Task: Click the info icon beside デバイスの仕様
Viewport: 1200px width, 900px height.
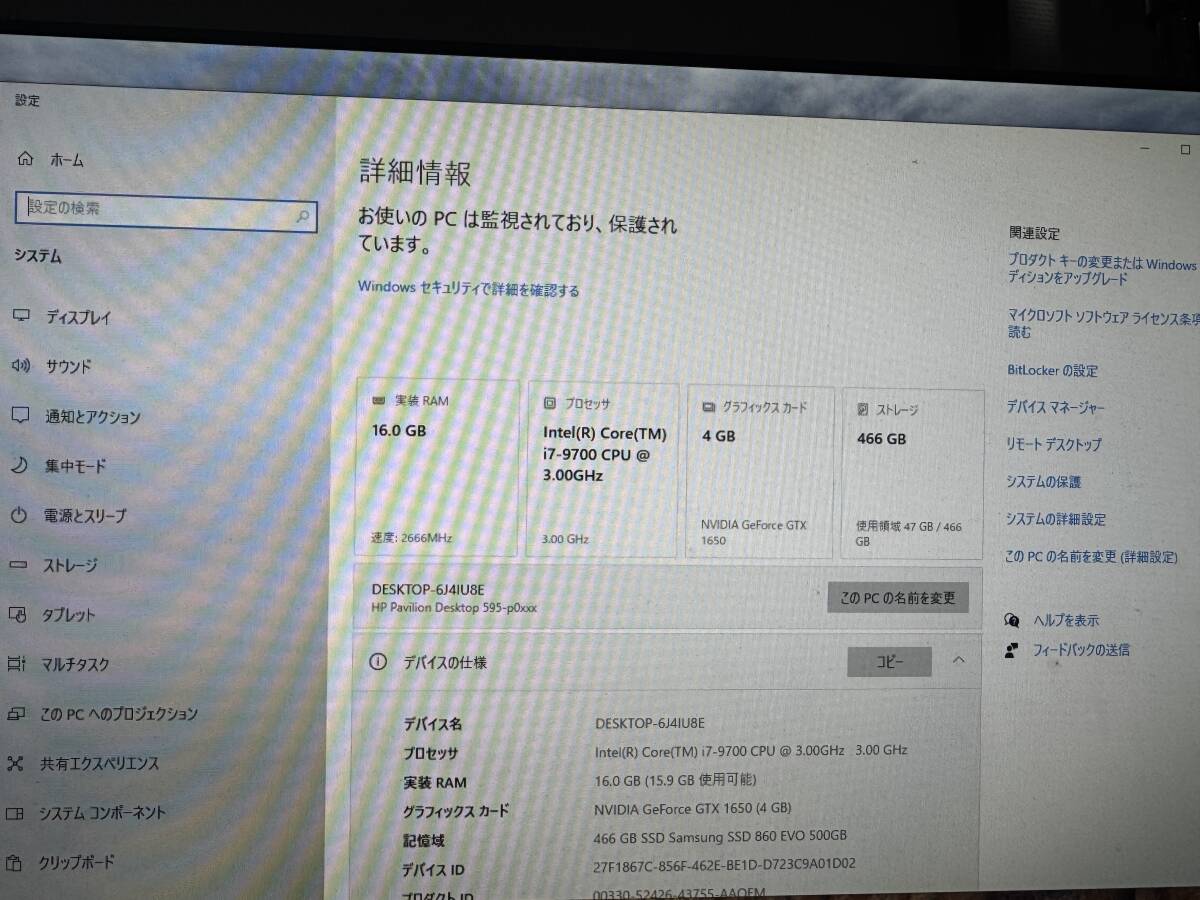Action: 378,661
